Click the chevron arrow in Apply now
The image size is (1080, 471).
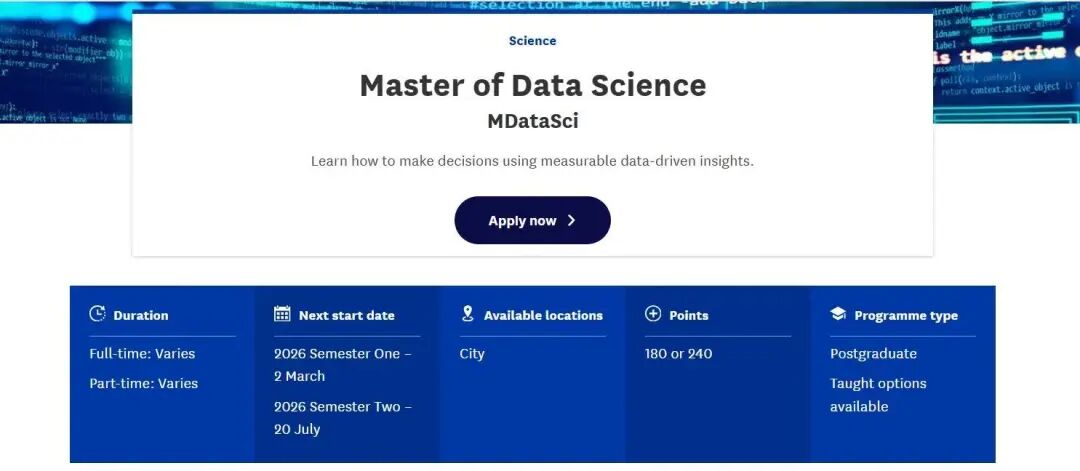(x=572, y=221)
